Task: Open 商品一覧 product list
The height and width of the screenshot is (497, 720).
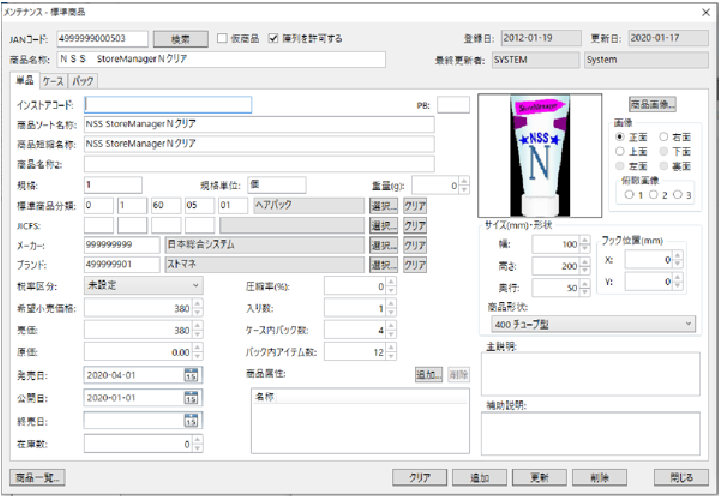Action: point(37,477)
